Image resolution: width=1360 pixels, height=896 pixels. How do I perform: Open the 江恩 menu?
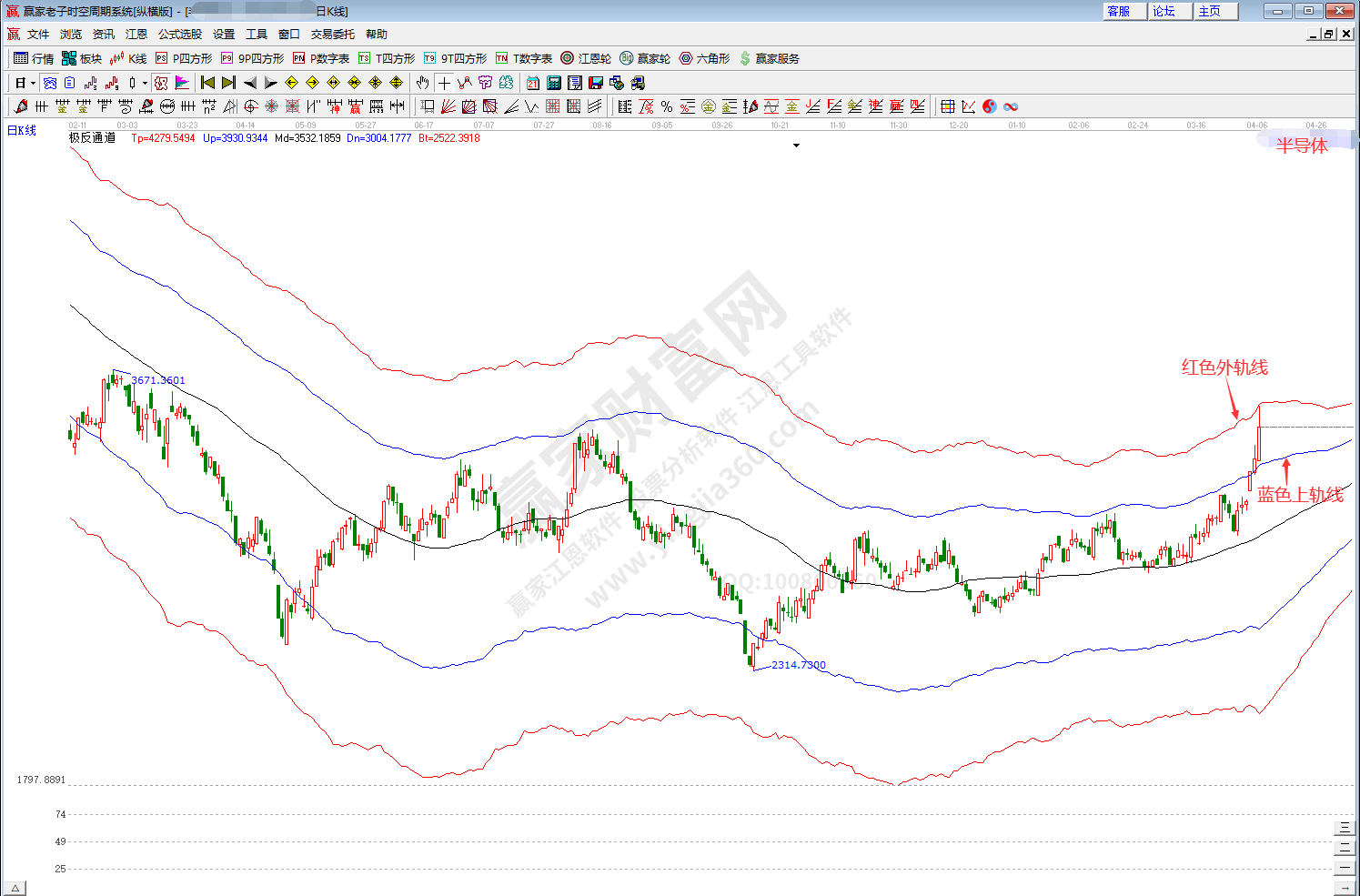click(x=136, y=34)
